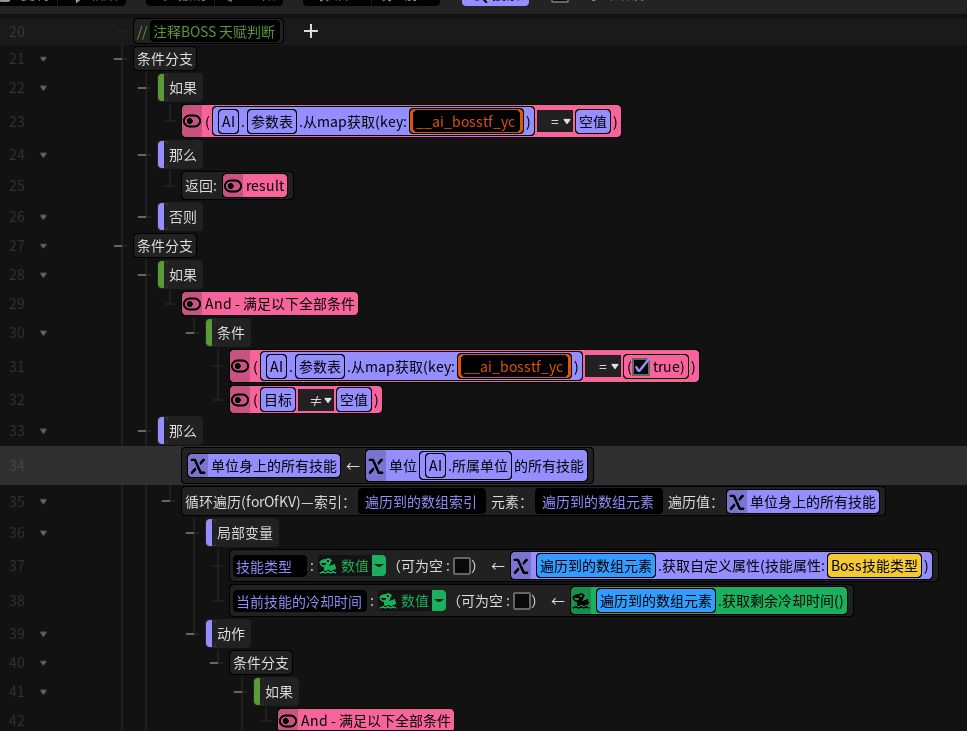
Task: Select the 参数表 token on line 23
Action: pyautogui.click(x=271, y=122)
